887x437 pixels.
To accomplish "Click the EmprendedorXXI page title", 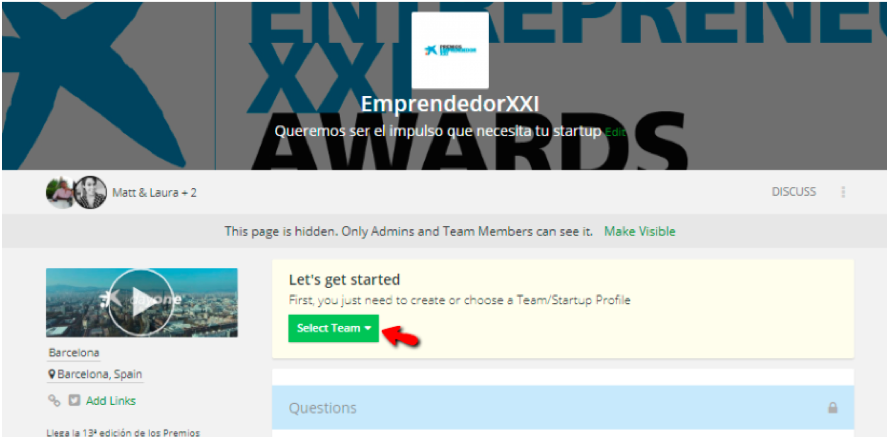I will coord(450,104).
